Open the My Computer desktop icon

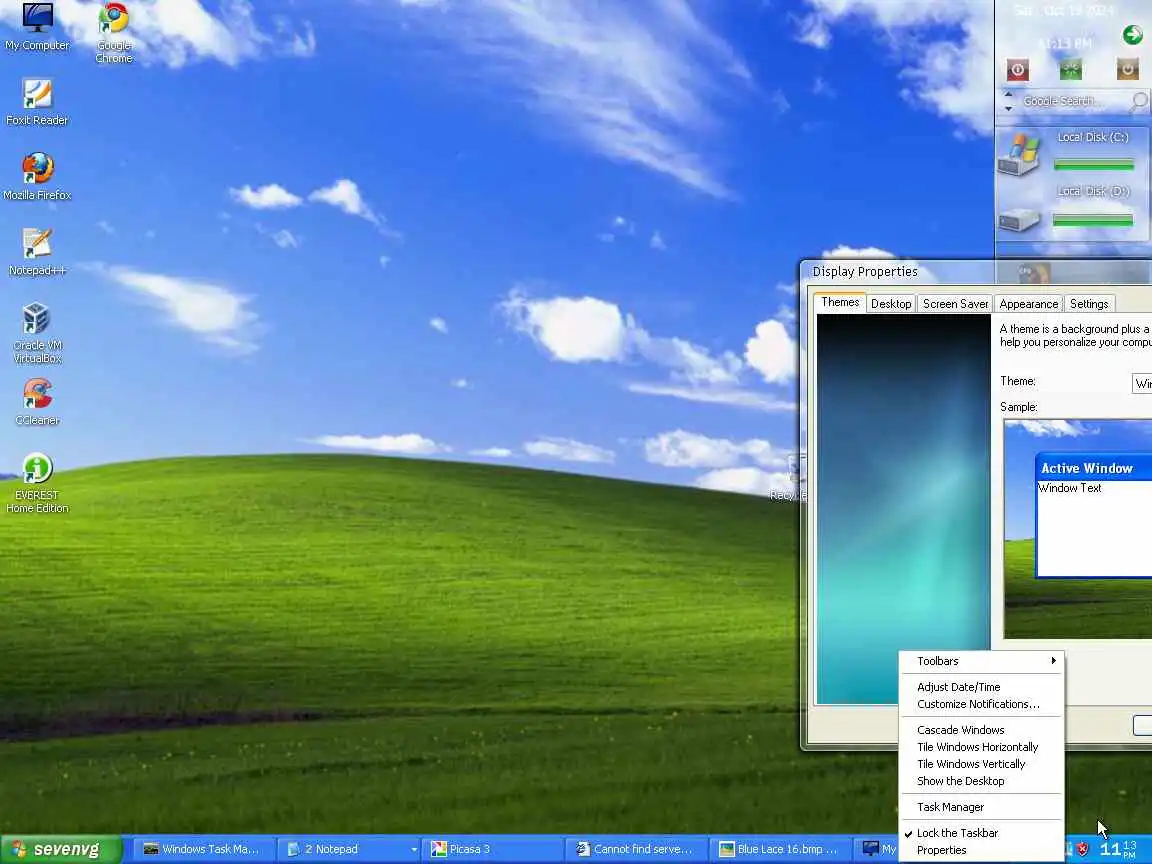[x=37, y=26]
